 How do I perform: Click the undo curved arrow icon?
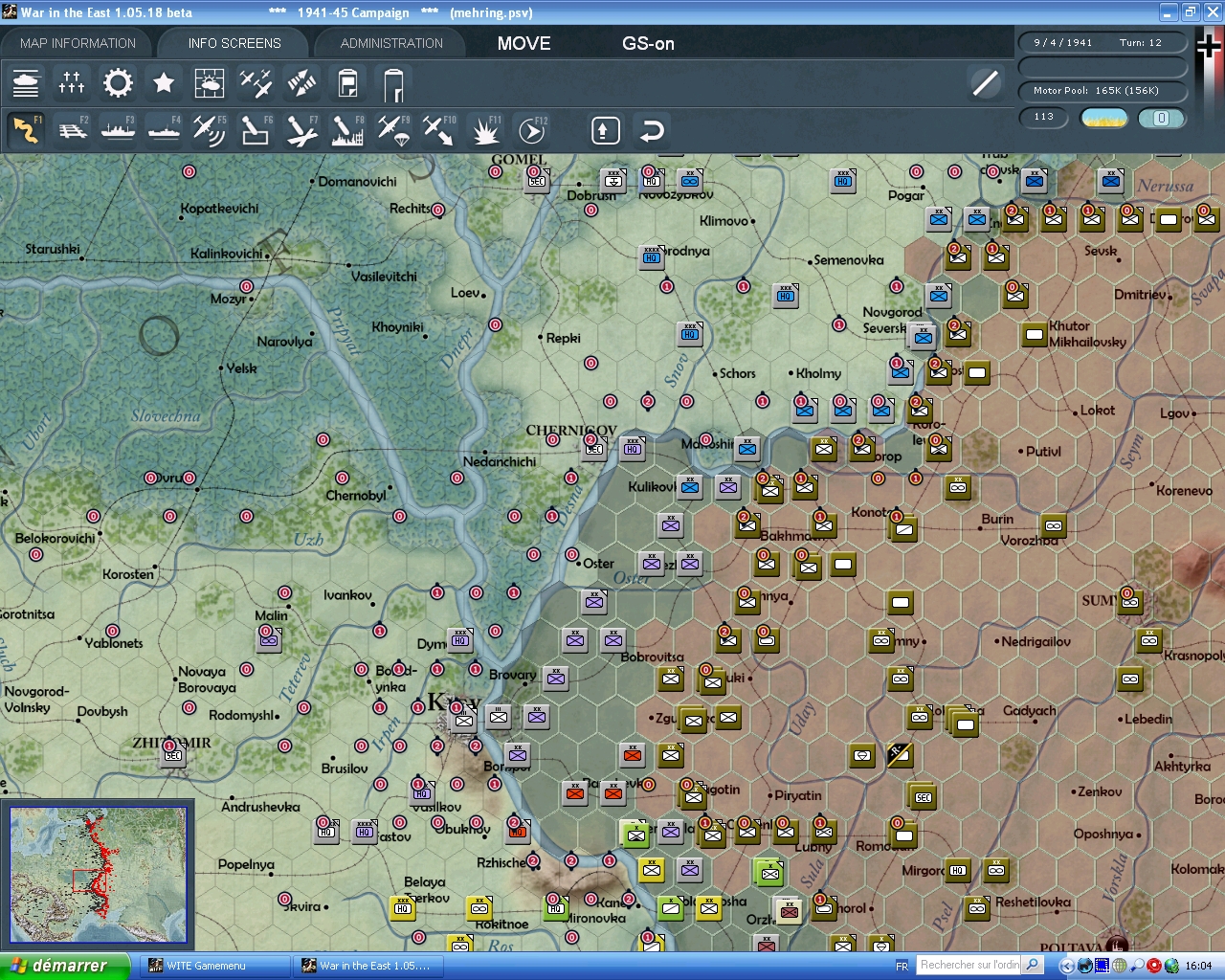(x=652, y=130)
